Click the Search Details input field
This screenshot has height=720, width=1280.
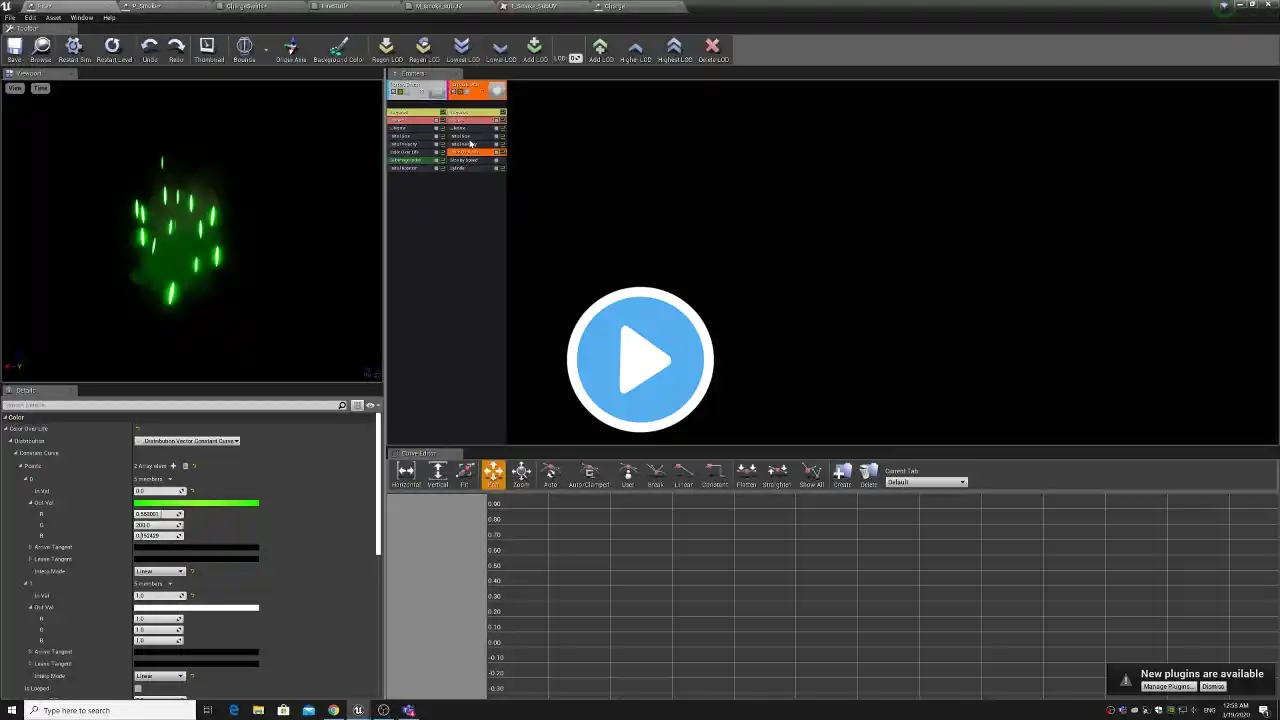(170, 405)
